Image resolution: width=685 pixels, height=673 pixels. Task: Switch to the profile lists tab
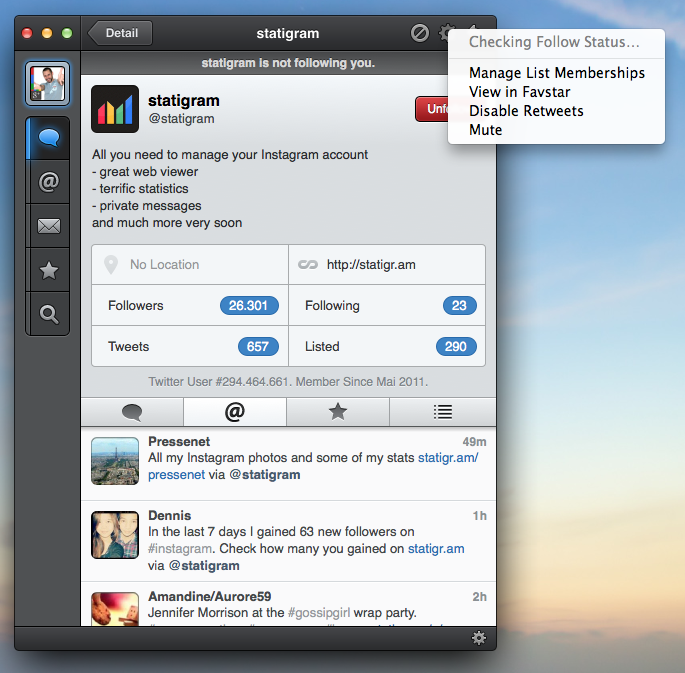(x=443, y=412)
